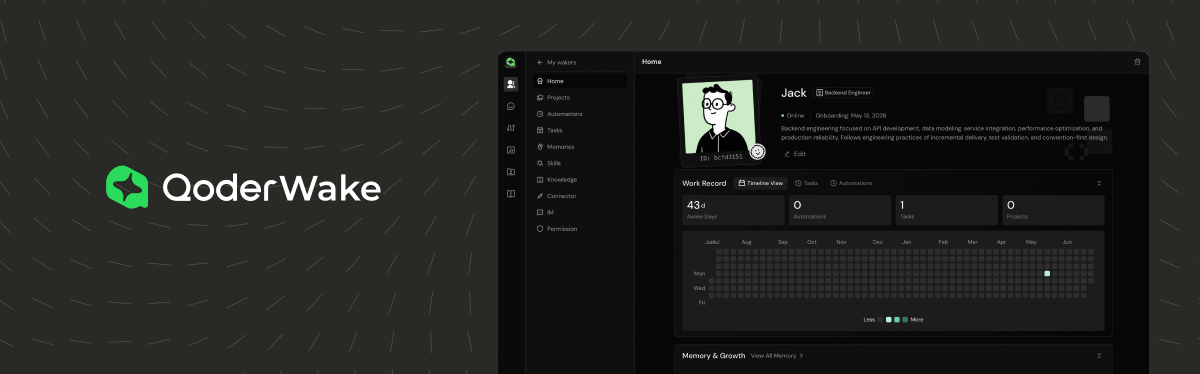
Task: Open Permission in the sidebar
Action: (x=580, y=229)
